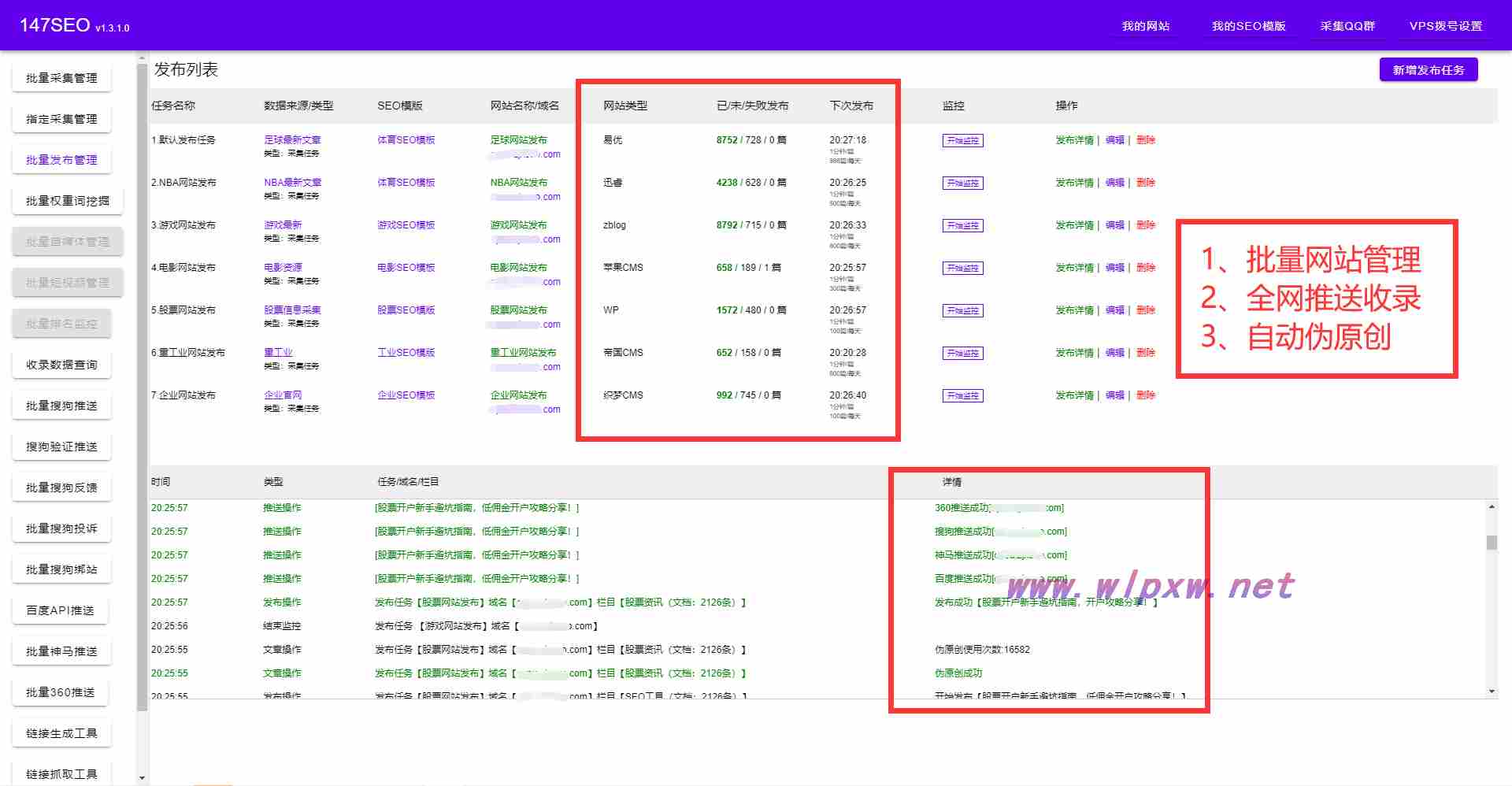Viewport: 1512px width, 786px height.
Task: Delete the 默认发布任务 task
Action: [x=1146, y=140]
